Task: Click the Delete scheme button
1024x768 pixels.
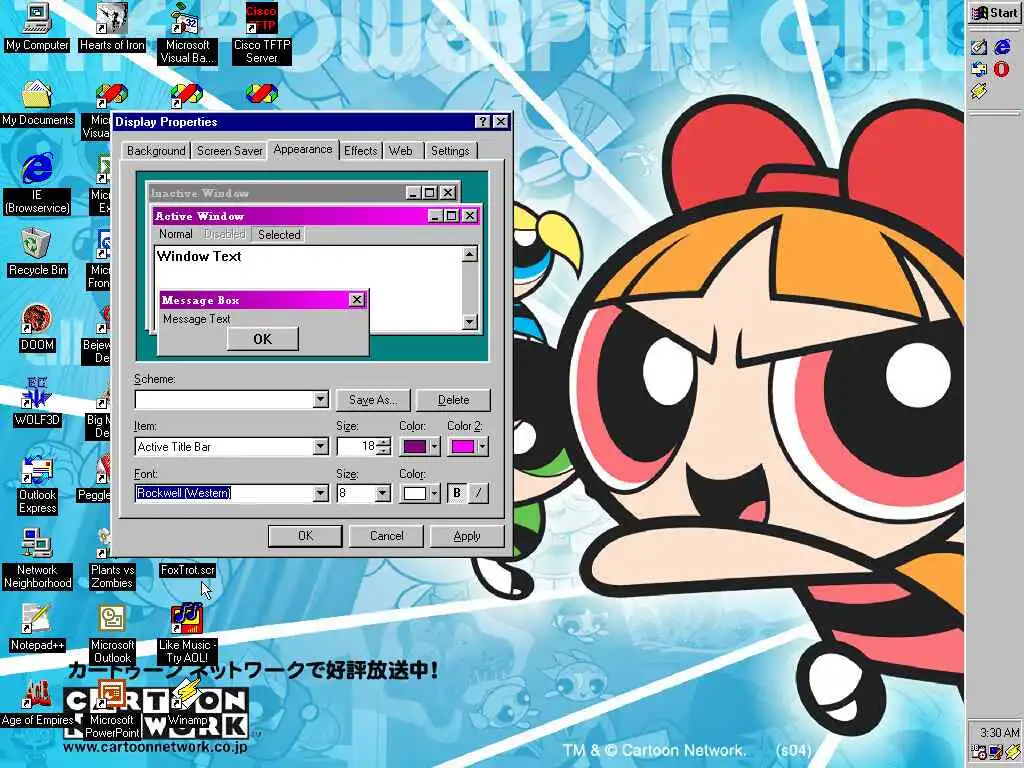Action: pos(453,400)
